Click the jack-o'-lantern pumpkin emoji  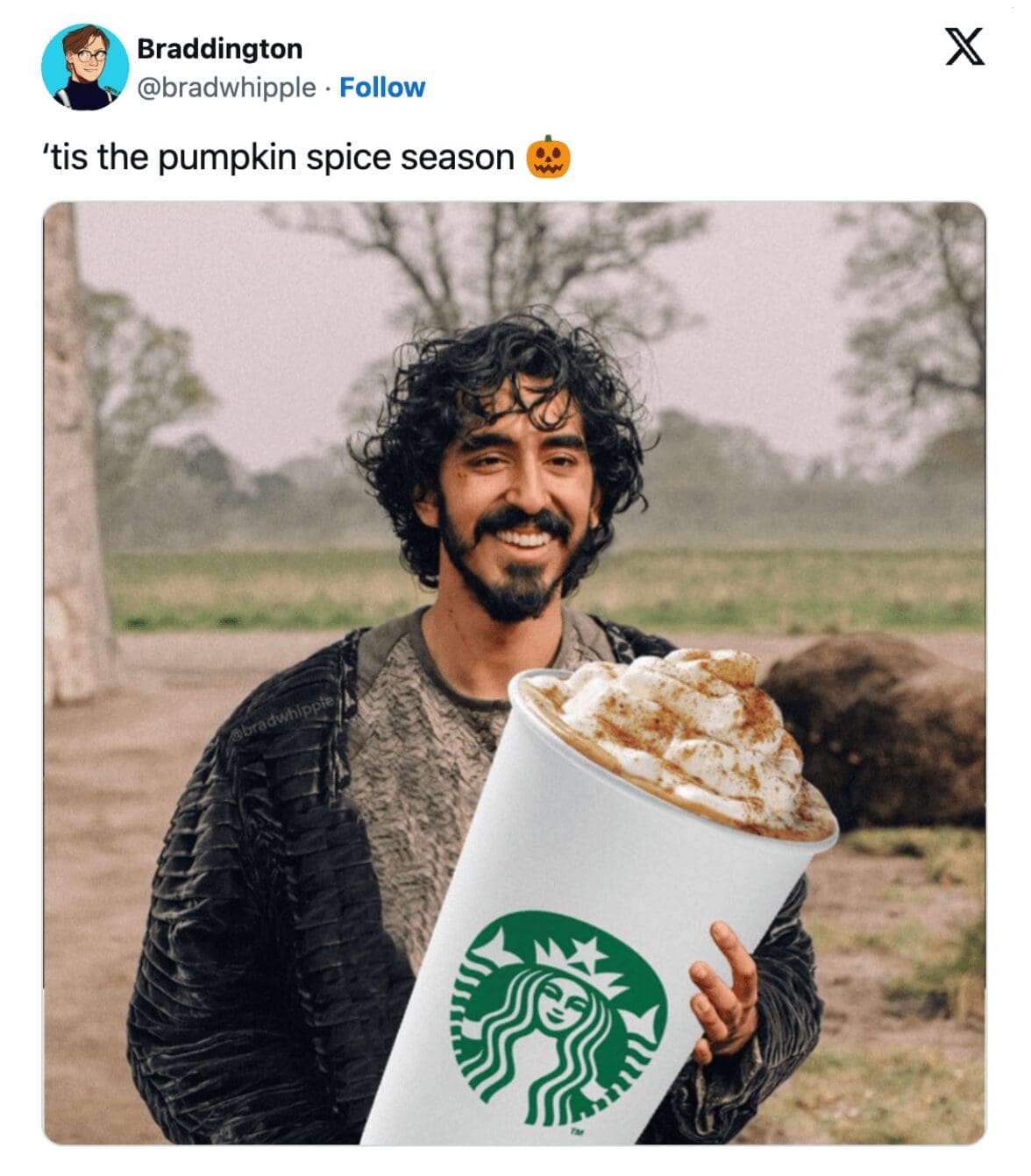click(548, 158)
